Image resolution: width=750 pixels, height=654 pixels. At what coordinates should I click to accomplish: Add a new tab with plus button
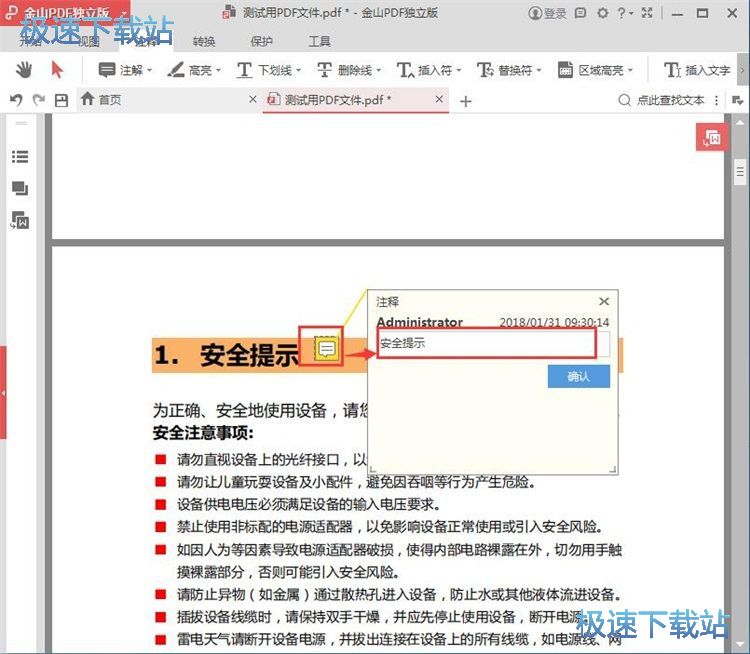coord(465,100)
